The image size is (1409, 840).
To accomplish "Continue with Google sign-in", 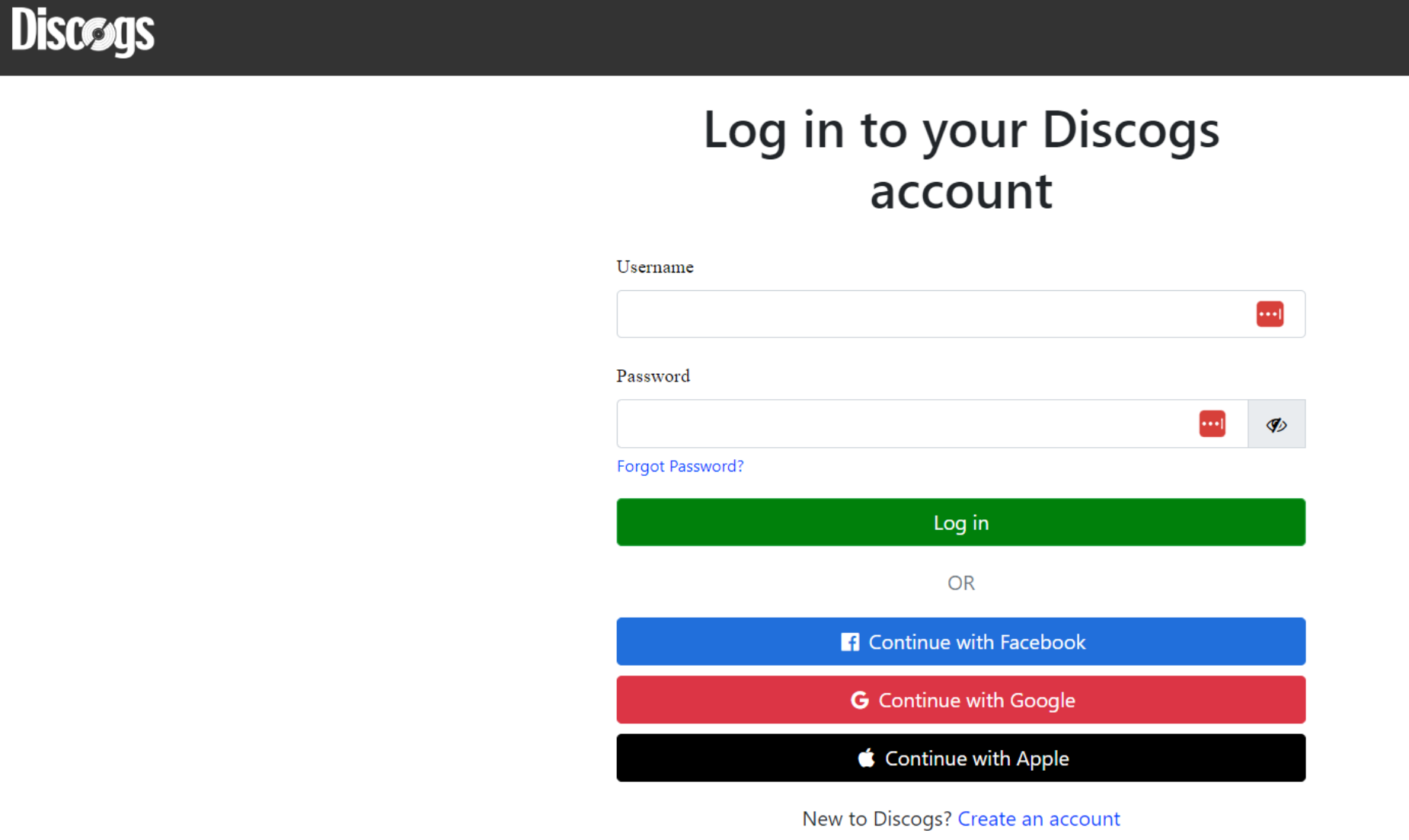I will pyautogui.click(x=960, y=700).
